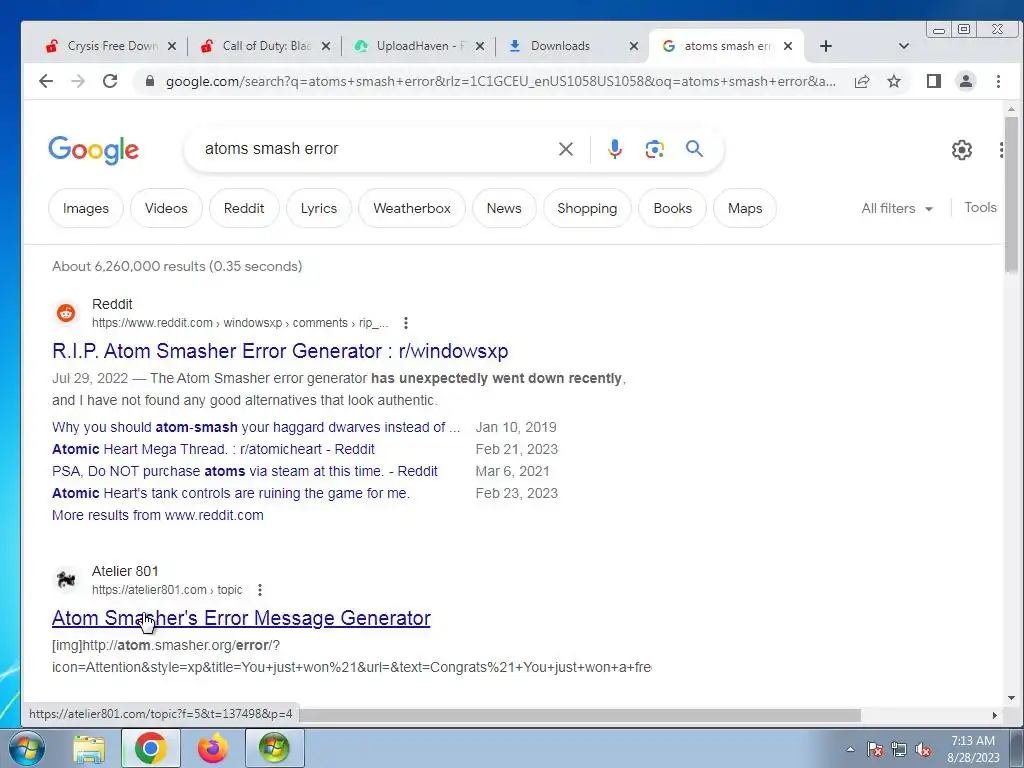Expand the All filters dropdown
Screen dimensions: 1024x768
click(x=897, y=208)
